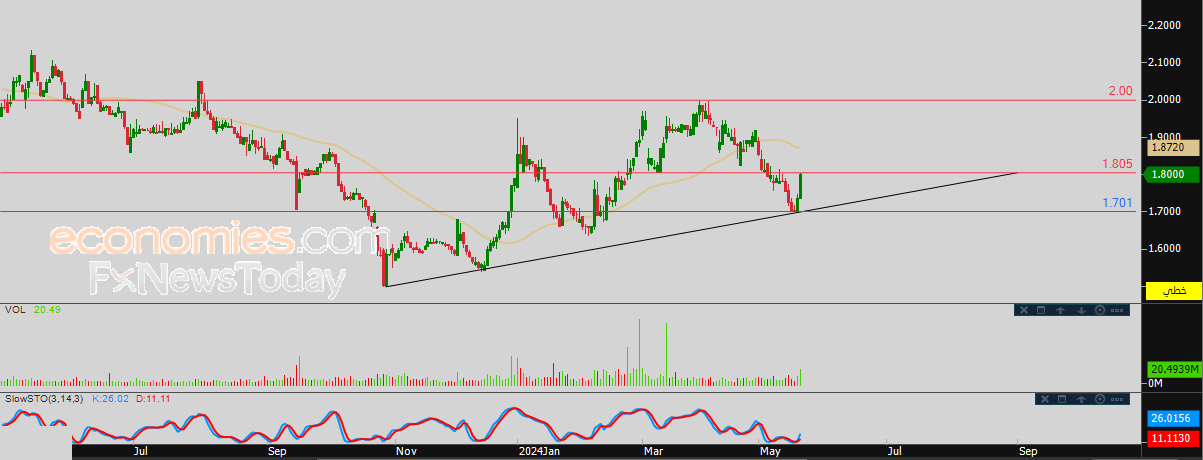Click the 1.701 support level label

(x=1117, y=203)
